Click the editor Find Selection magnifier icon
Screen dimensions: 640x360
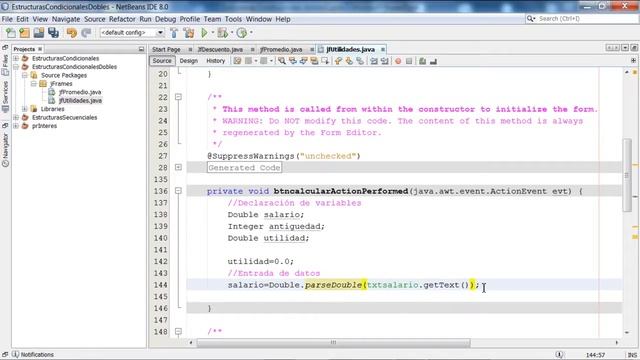coord(282,61)
